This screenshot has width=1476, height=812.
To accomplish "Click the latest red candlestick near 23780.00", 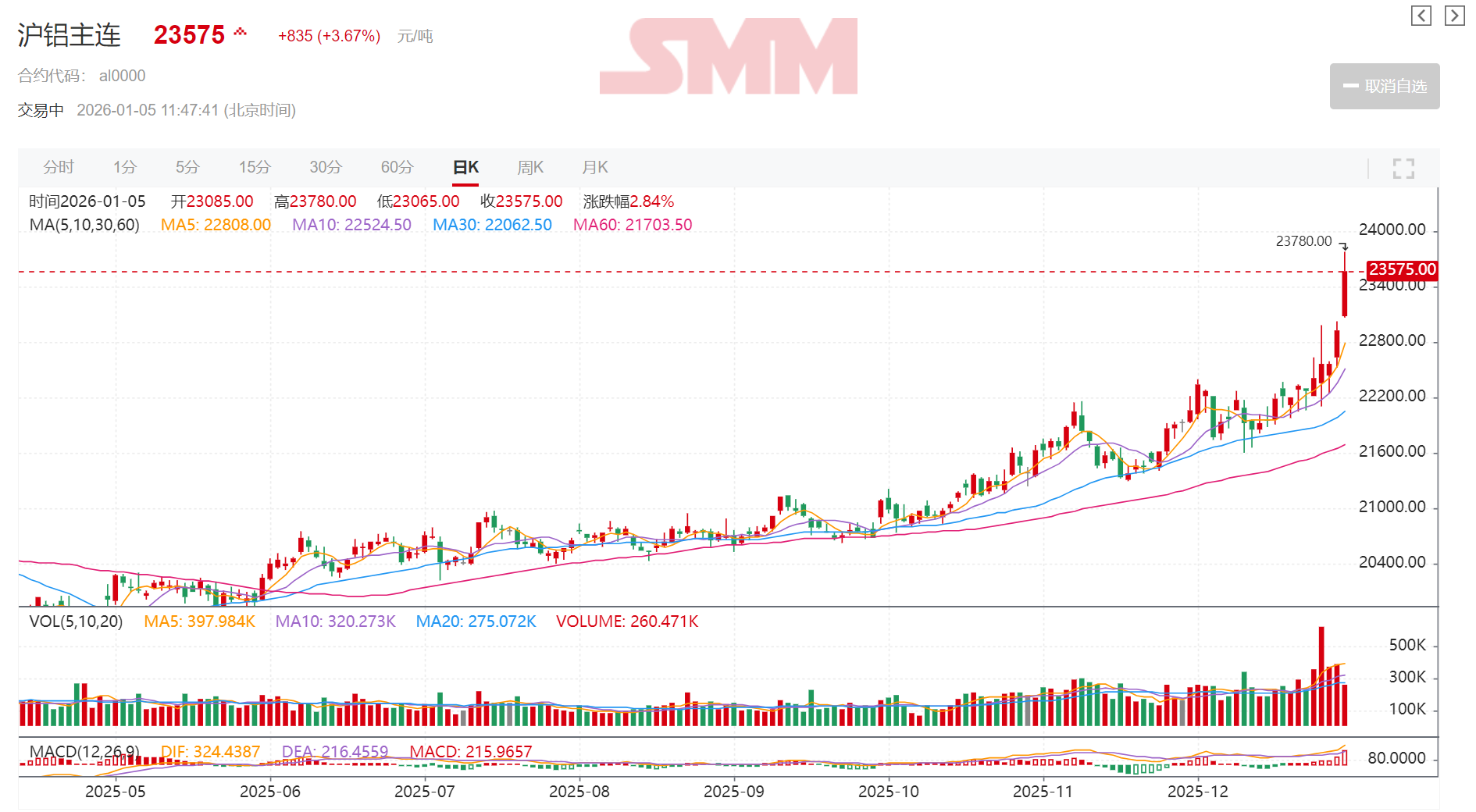I will (x=1345, y=293).
